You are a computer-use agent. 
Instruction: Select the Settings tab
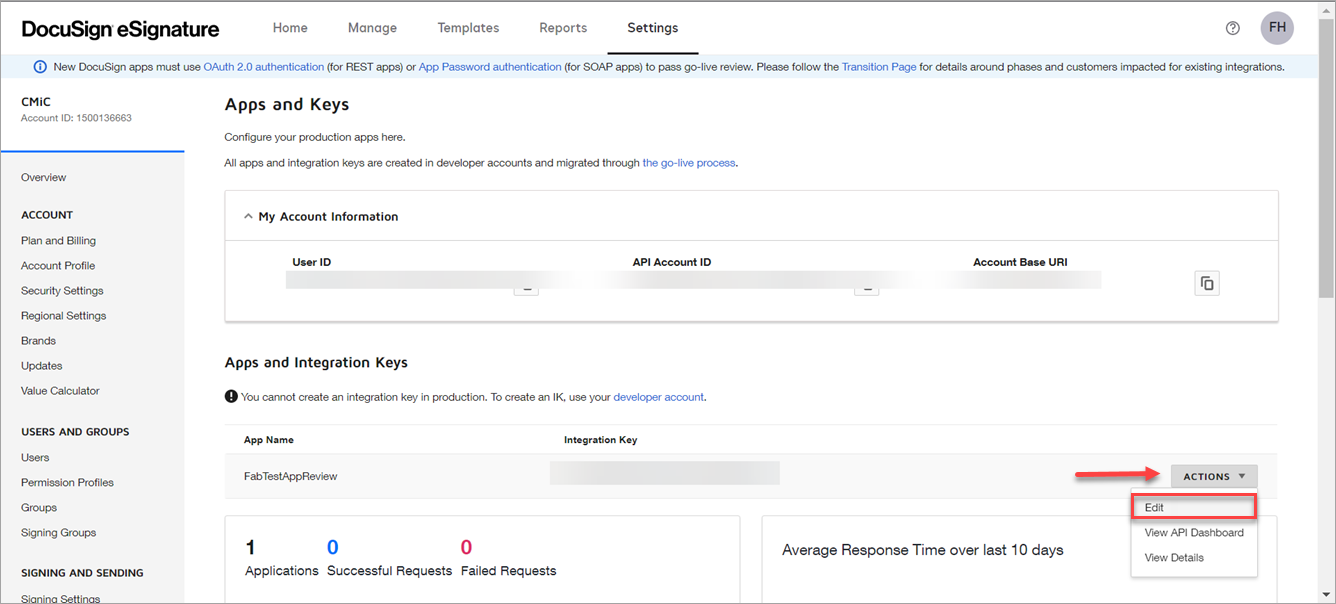click(653, 28)
